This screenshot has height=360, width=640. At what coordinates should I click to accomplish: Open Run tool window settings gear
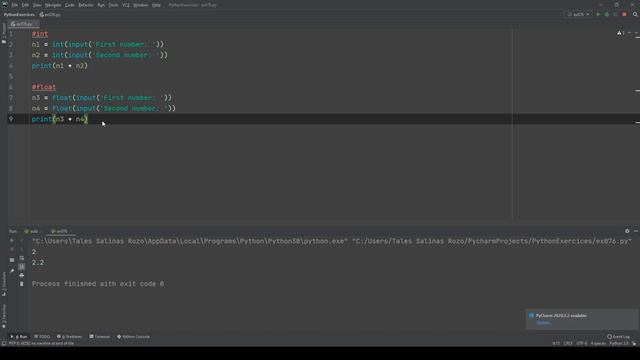click(627, 231)
